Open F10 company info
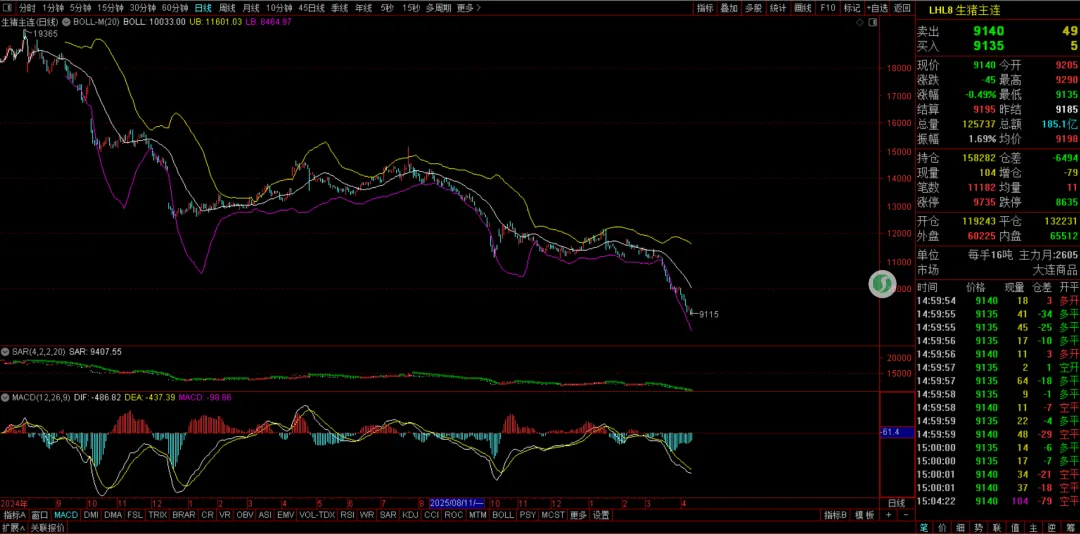This screenshot has width=1080, height=535. (x=828, y=8)
